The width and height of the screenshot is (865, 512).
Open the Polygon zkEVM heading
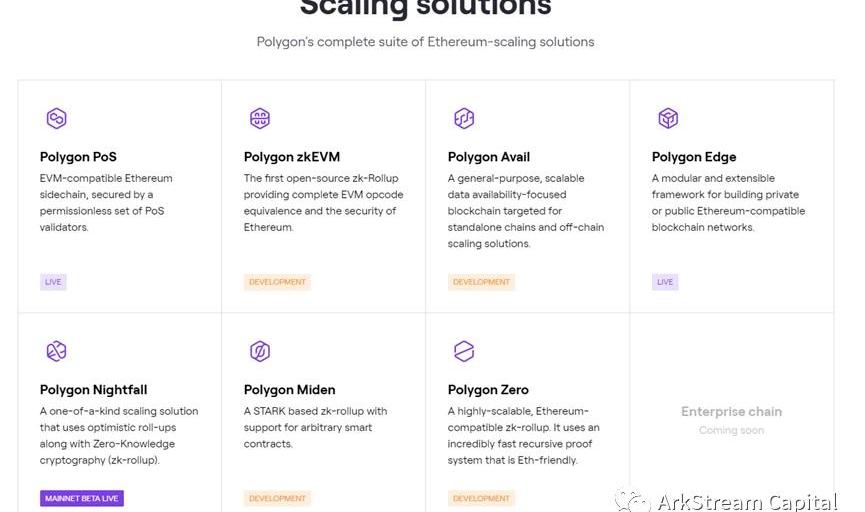coord(292,157)
